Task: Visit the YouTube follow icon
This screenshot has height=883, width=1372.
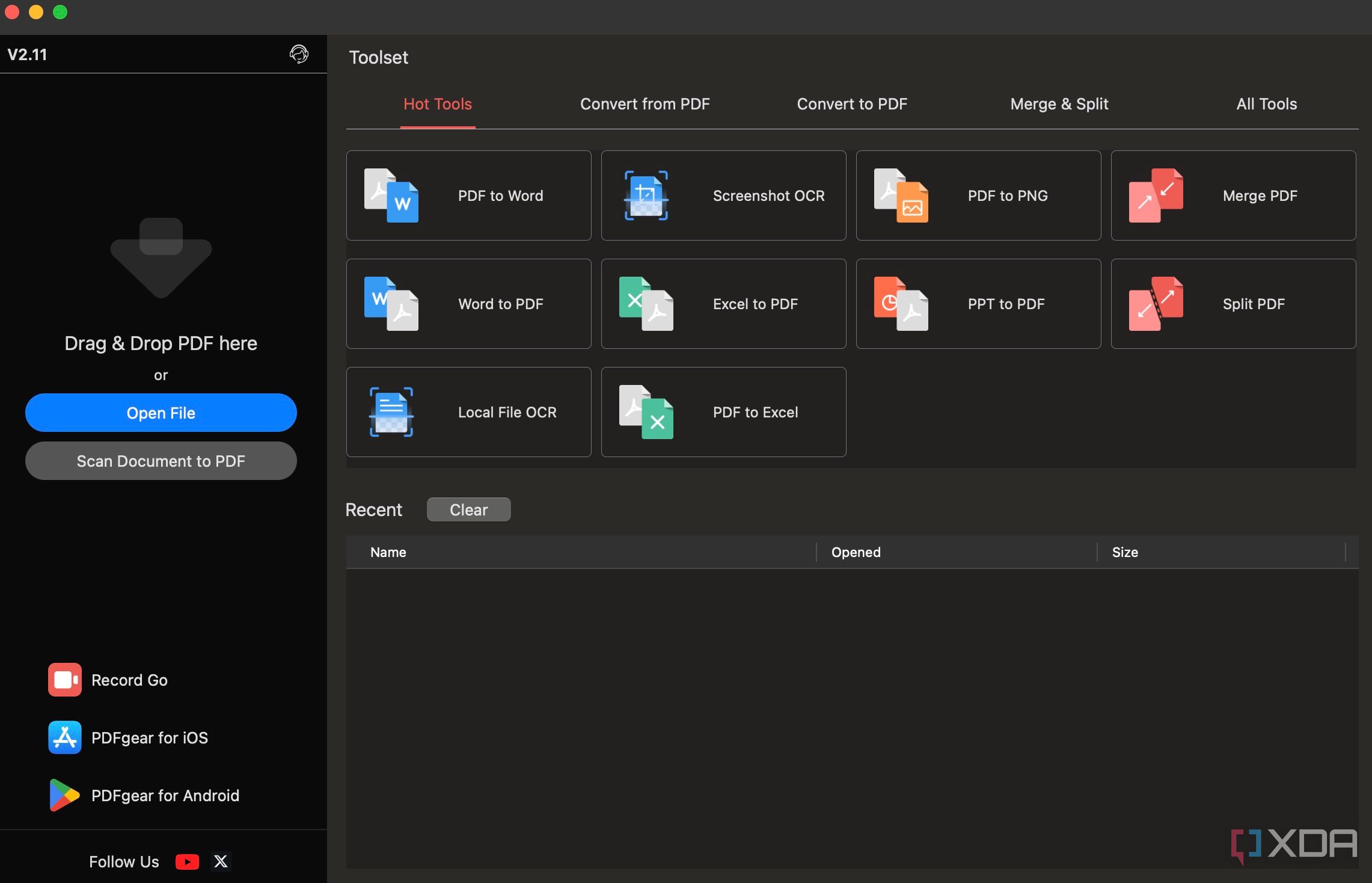Action: 187,862
